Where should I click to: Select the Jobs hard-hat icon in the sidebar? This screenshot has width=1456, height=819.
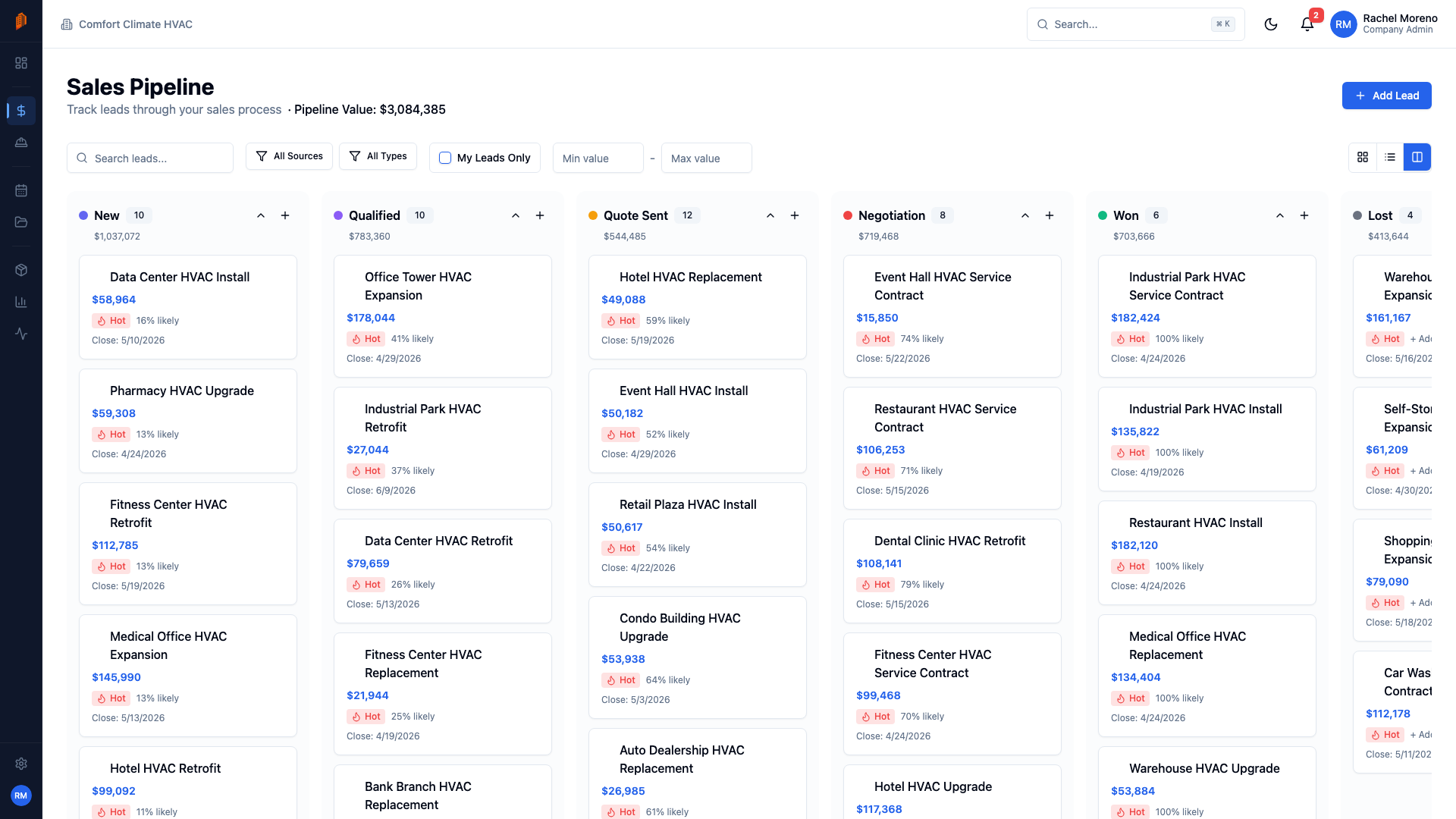point(21,142)
